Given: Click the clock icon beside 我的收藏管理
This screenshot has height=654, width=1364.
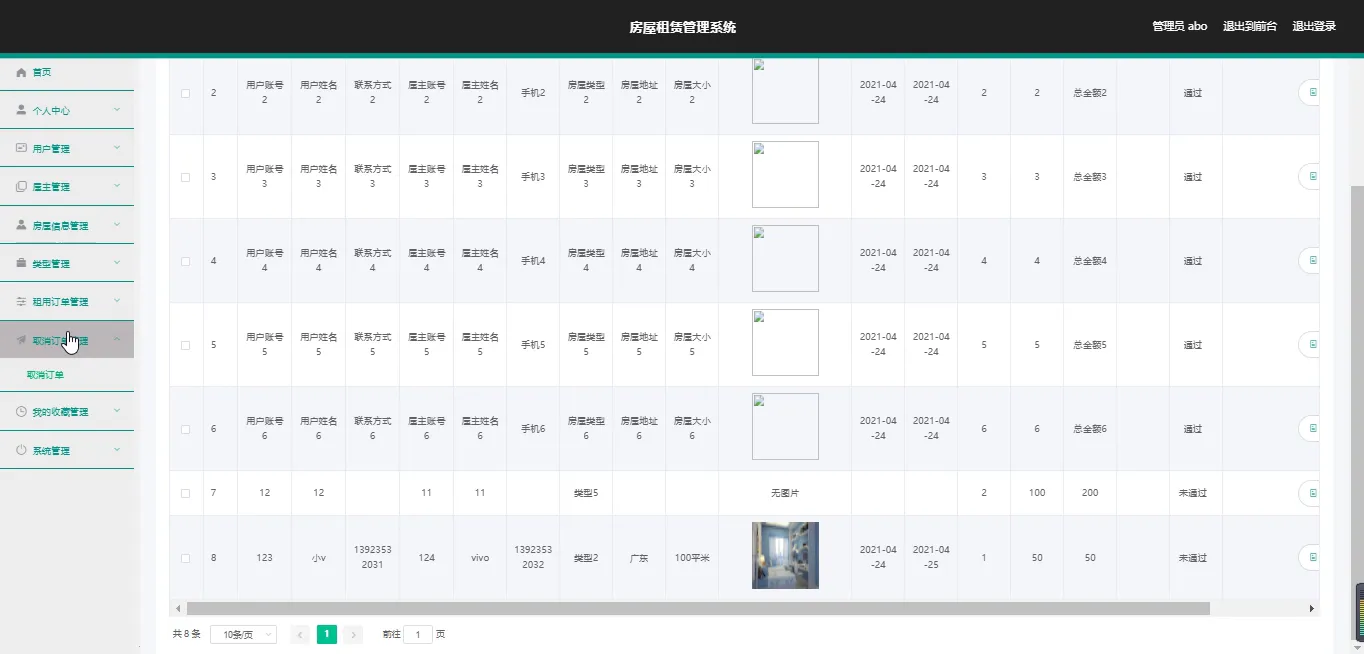Looking at the screenshot, I should coord(21,411).
